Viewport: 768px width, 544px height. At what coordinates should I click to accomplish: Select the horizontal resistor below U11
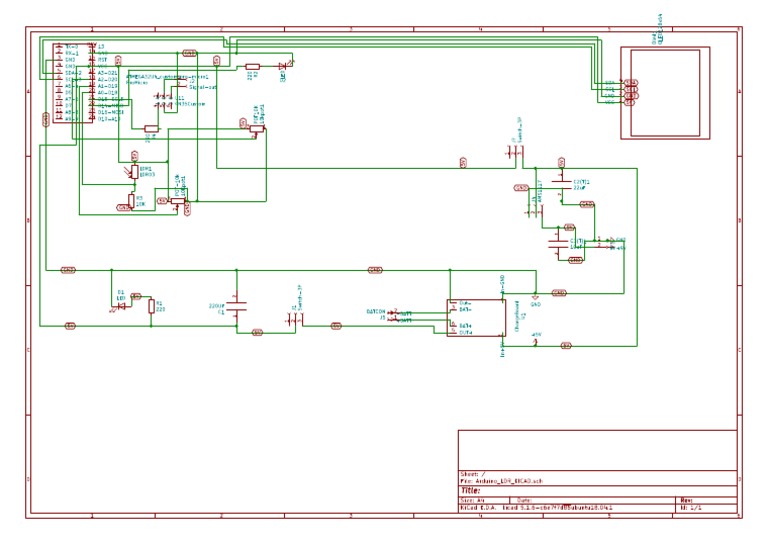(151, 129)
